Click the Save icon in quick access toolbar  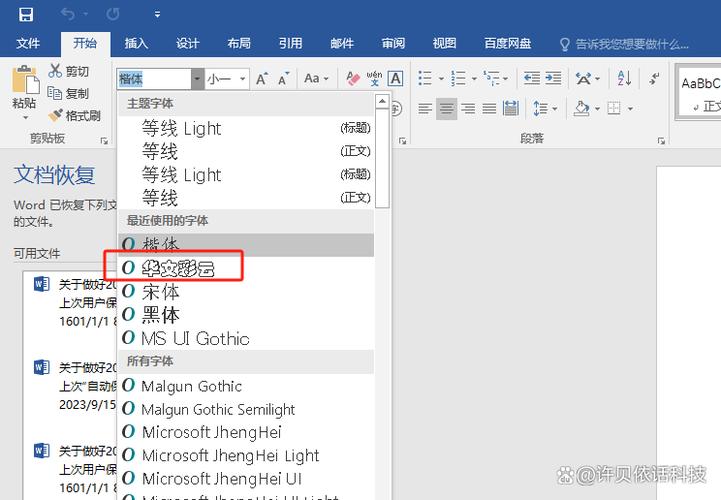click(26, 14)
